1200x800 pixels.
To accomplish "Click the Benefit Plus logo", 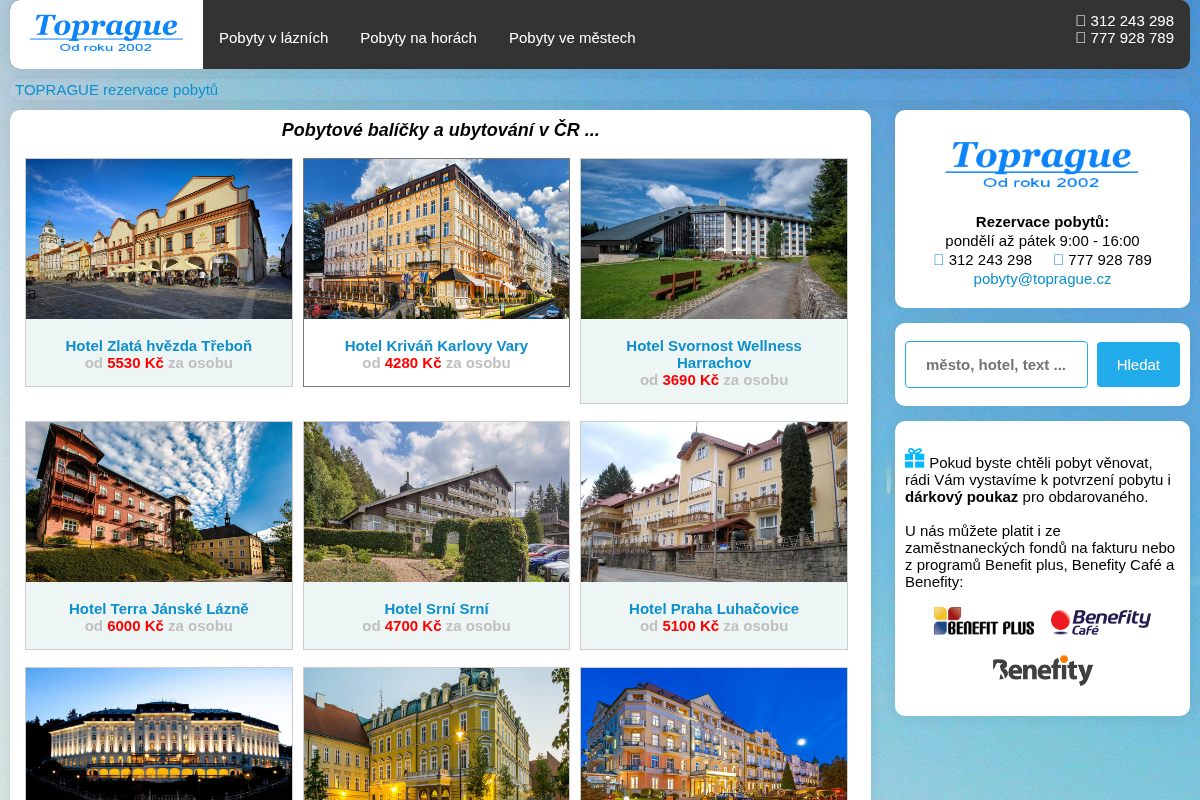I will [984, 622].
